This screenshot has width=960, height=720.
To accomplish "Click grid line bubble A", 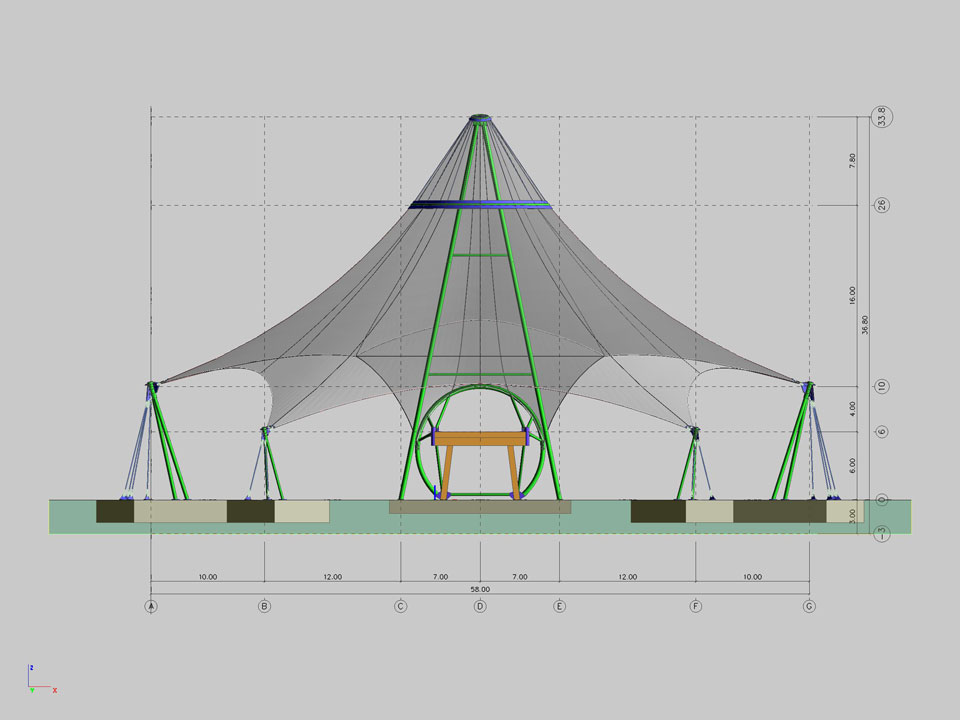I will (x=151, y=606).
